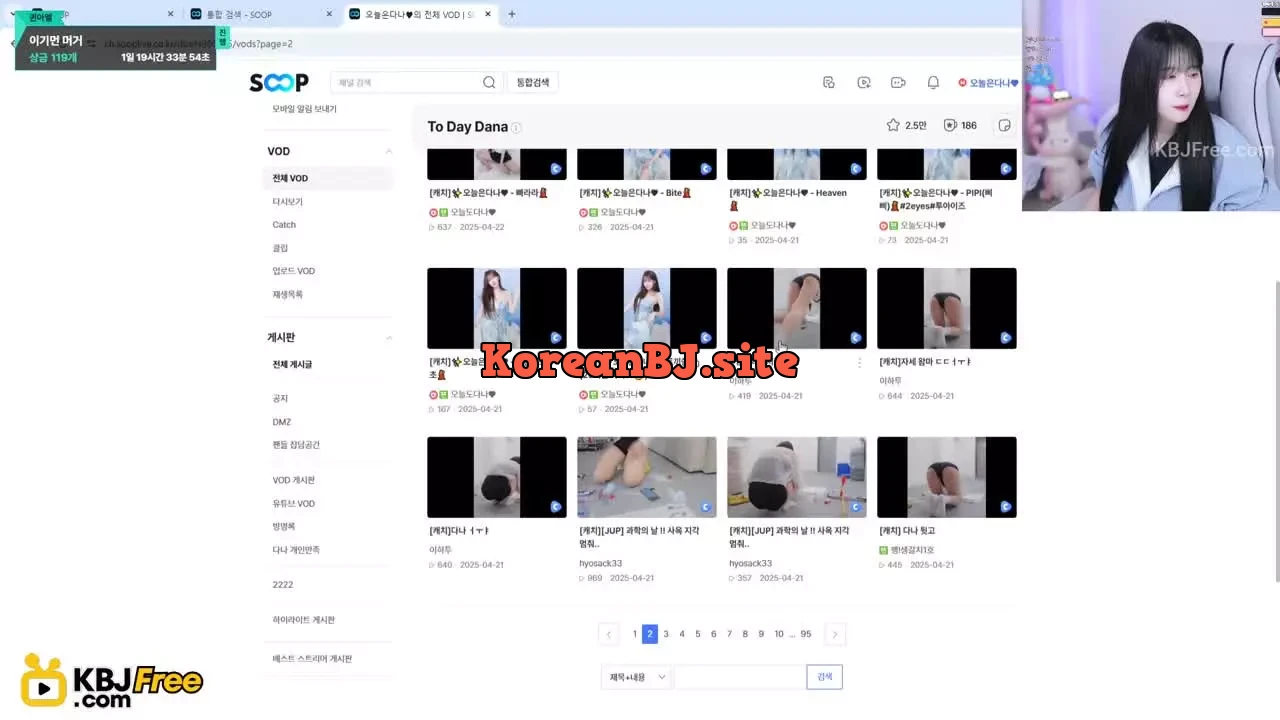Open the notifications bell
Image resolution: width=1280 pixels, height=720 pixels.
(933, 83)
